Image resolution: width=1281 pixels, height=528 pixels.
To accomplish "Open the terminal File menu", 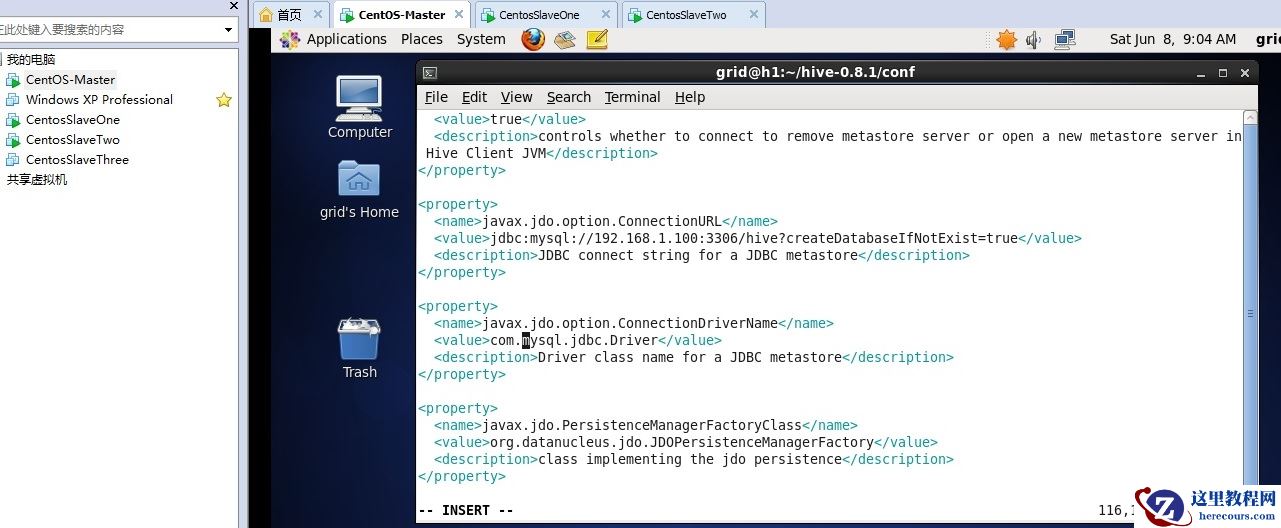I will [436, 97].
